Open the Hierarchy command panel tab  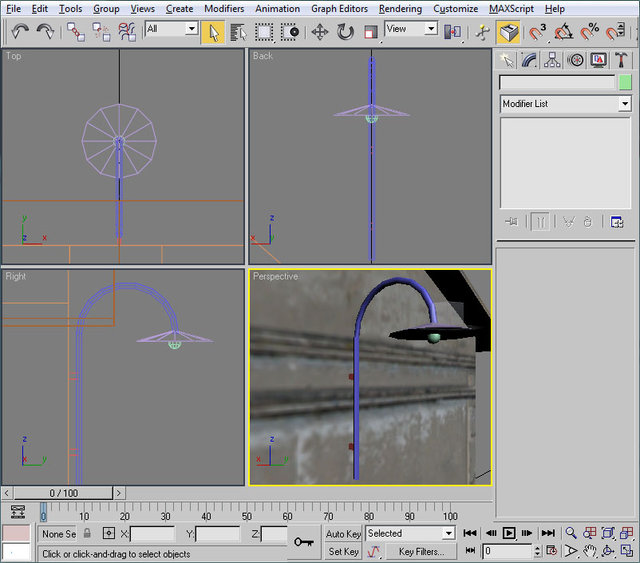(553, 60)
